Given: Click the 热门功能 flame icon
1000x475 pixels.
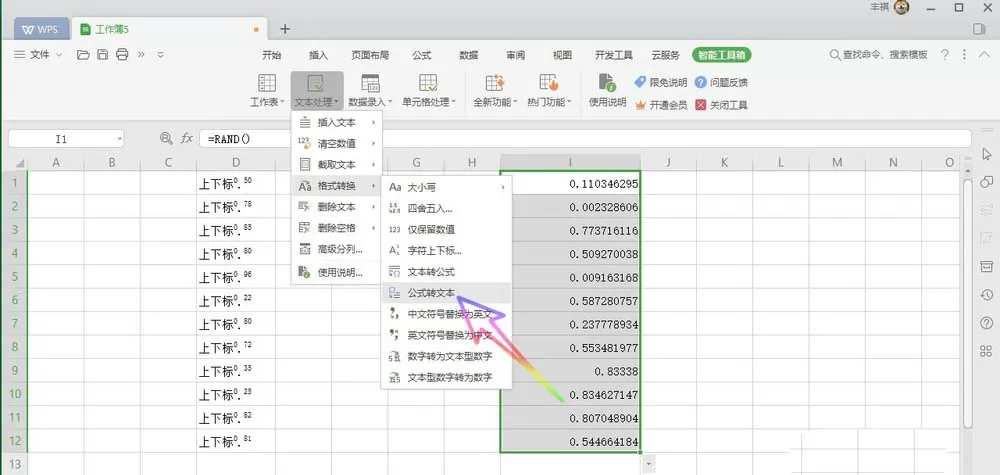Looking at the screenshot, I should 548,83.
